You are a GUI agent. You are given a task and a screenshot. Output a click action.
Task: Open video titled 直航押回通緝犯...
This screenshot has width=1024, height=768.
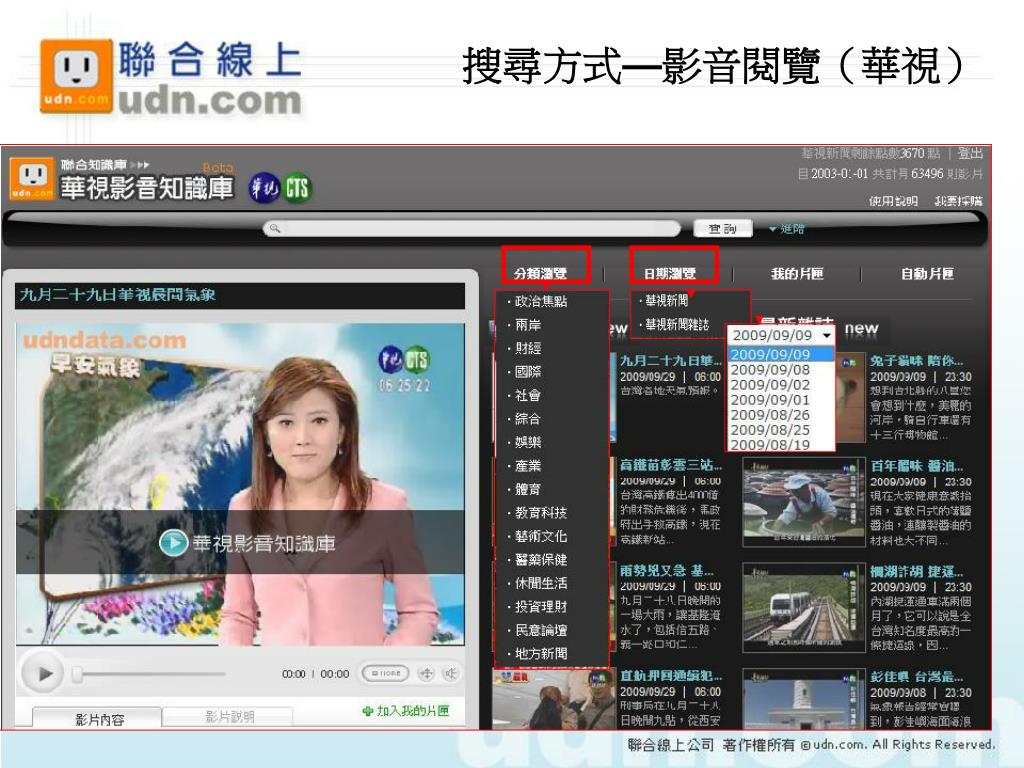pos(671,676)
